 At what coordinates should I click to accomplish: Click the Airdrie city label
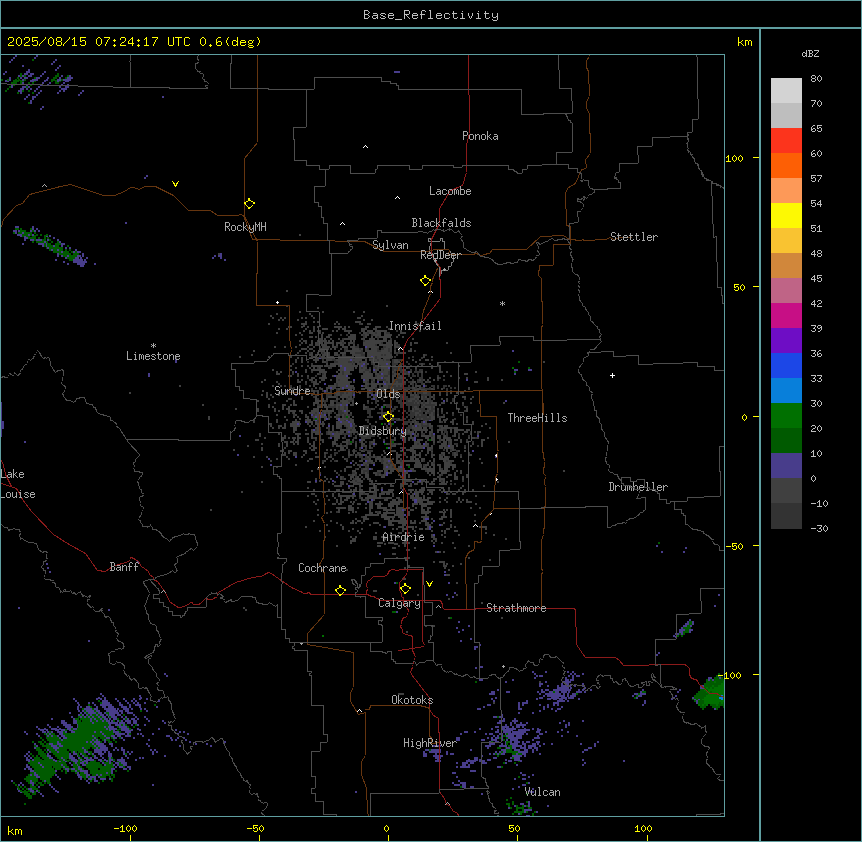404,537
